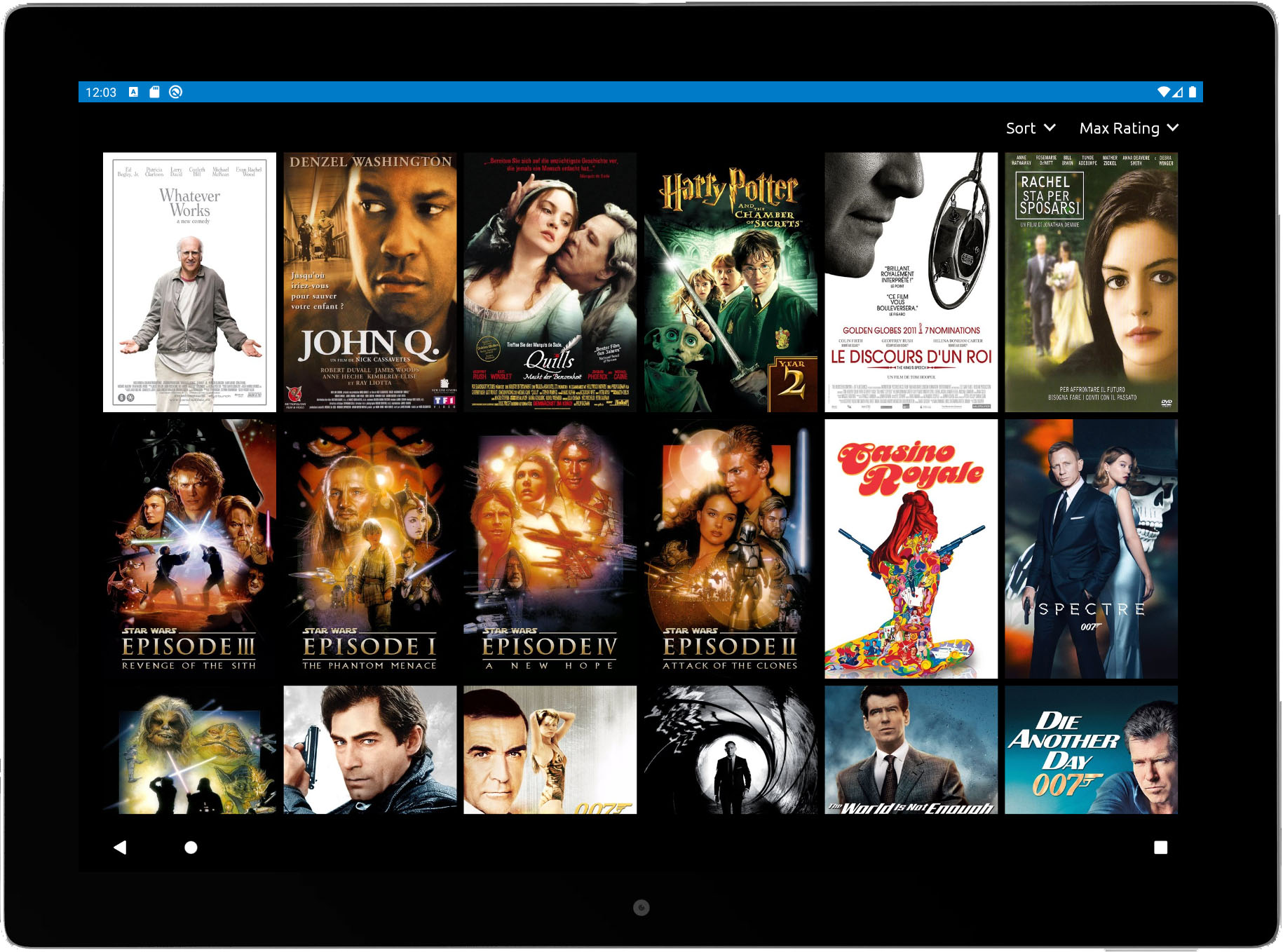Tap the recent apps square button
The width and height of the screenshot is (1283, 952).
click(x=1161, y=848)
